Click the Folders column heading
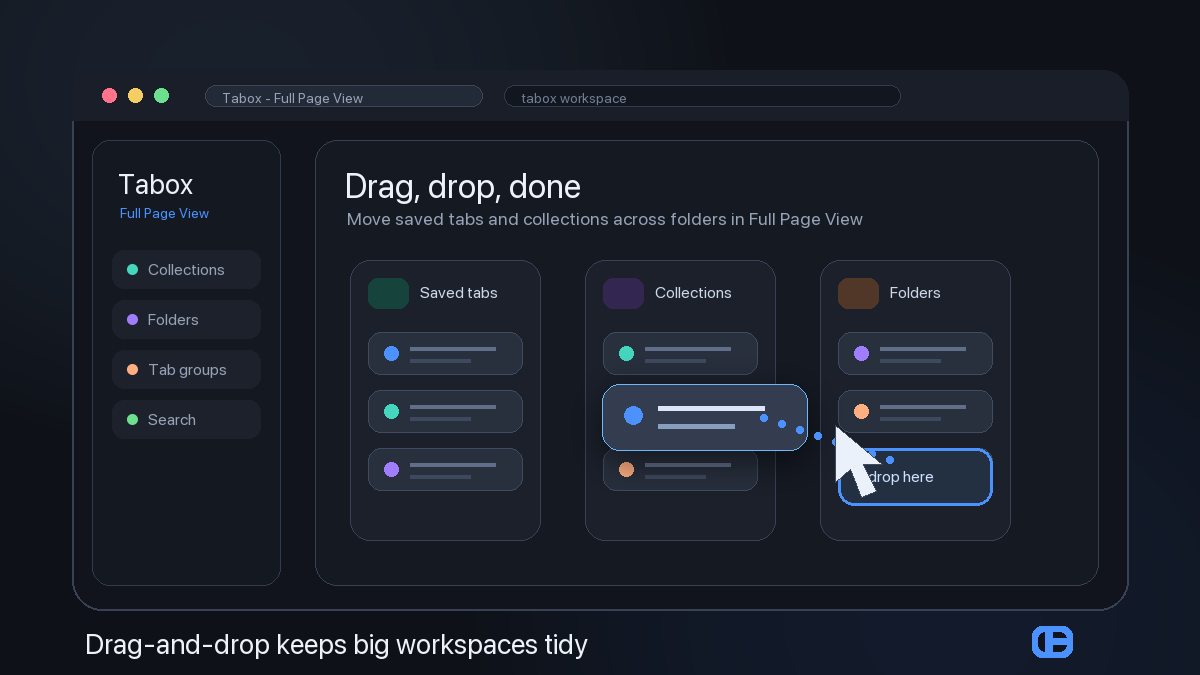 [x=915, y=293]
